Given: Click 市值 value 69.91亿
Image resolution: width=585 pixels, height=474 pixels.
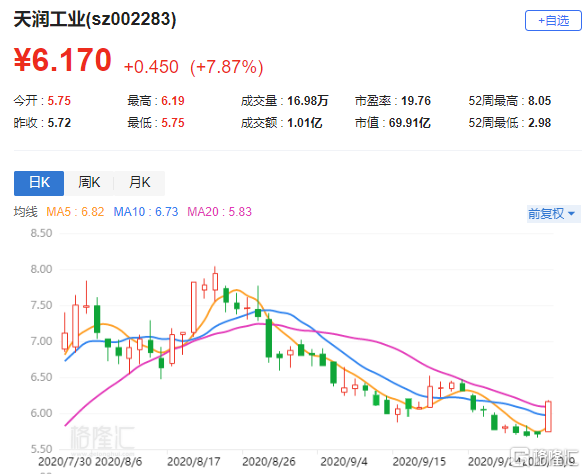Looking at the screenshot, I should 410,123.
